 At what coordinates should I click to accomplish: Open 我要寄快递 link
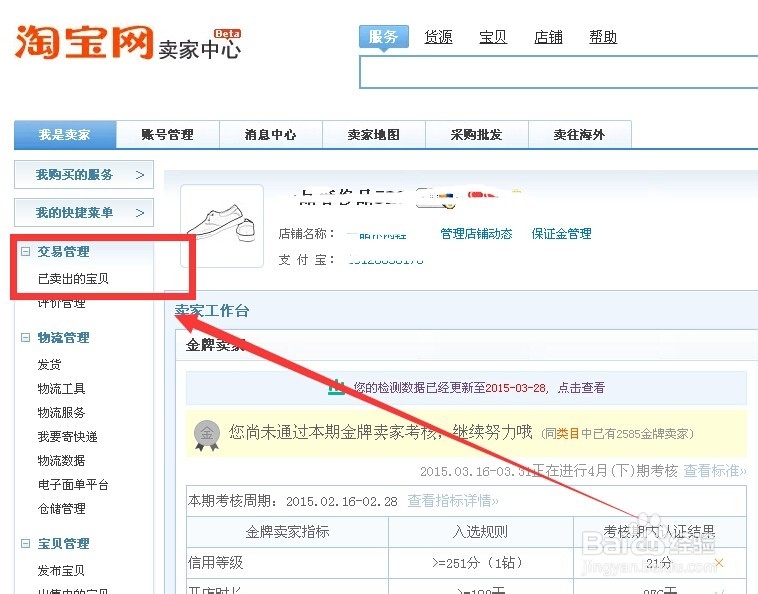point(67,437)
